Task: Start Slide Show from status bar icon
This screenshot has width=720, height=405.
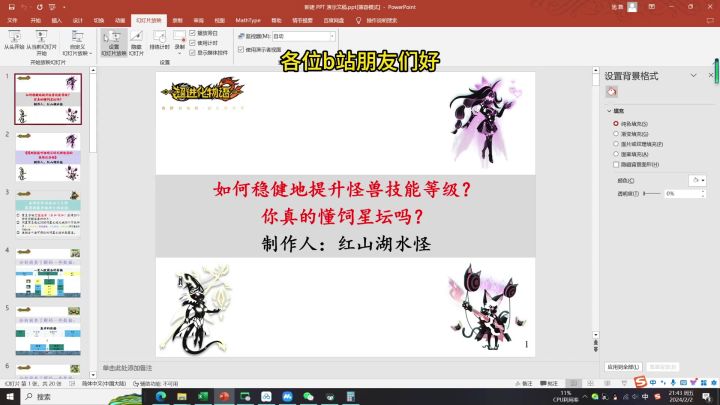Action: point(624,383)
